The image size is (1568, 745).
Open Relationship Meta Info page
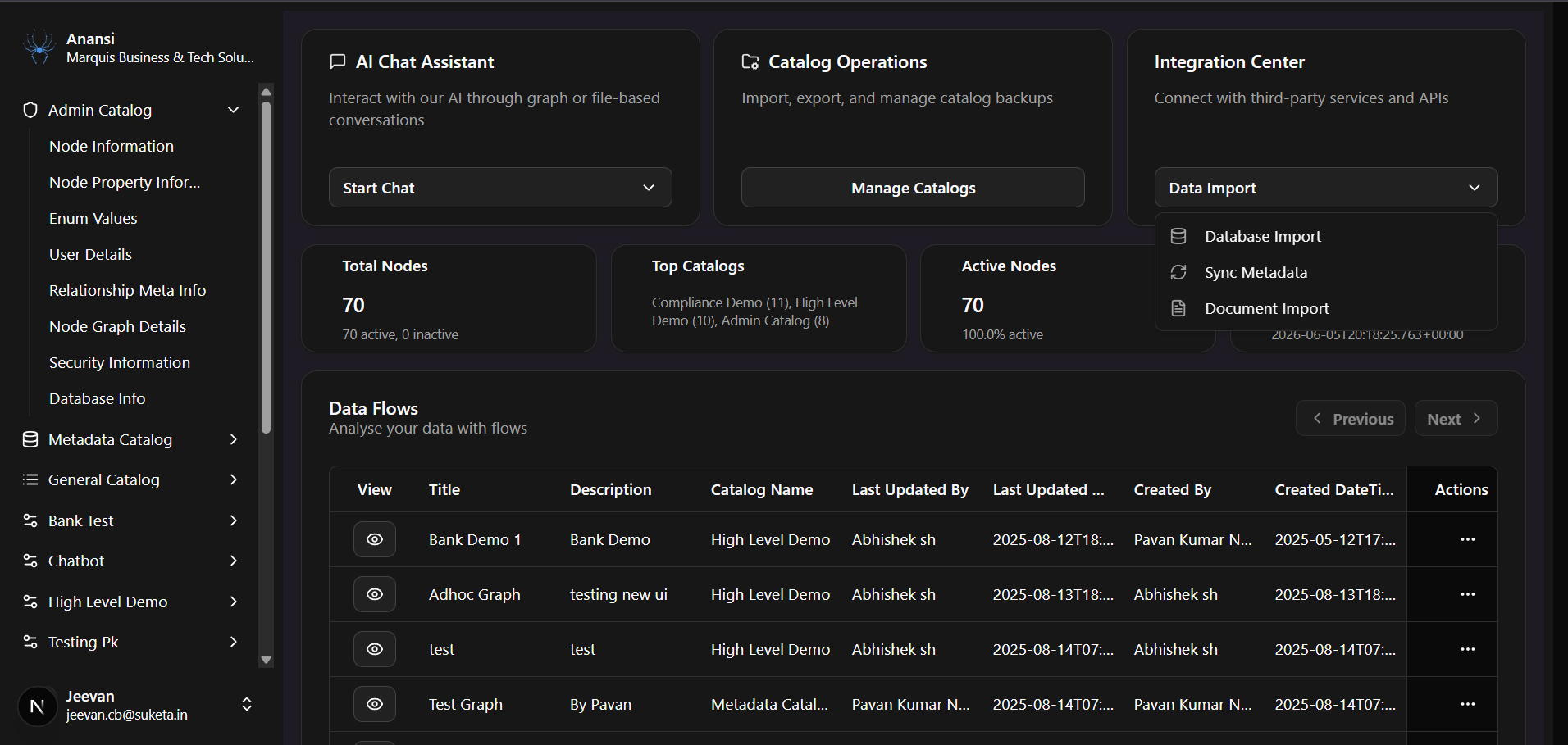(127, 290)
